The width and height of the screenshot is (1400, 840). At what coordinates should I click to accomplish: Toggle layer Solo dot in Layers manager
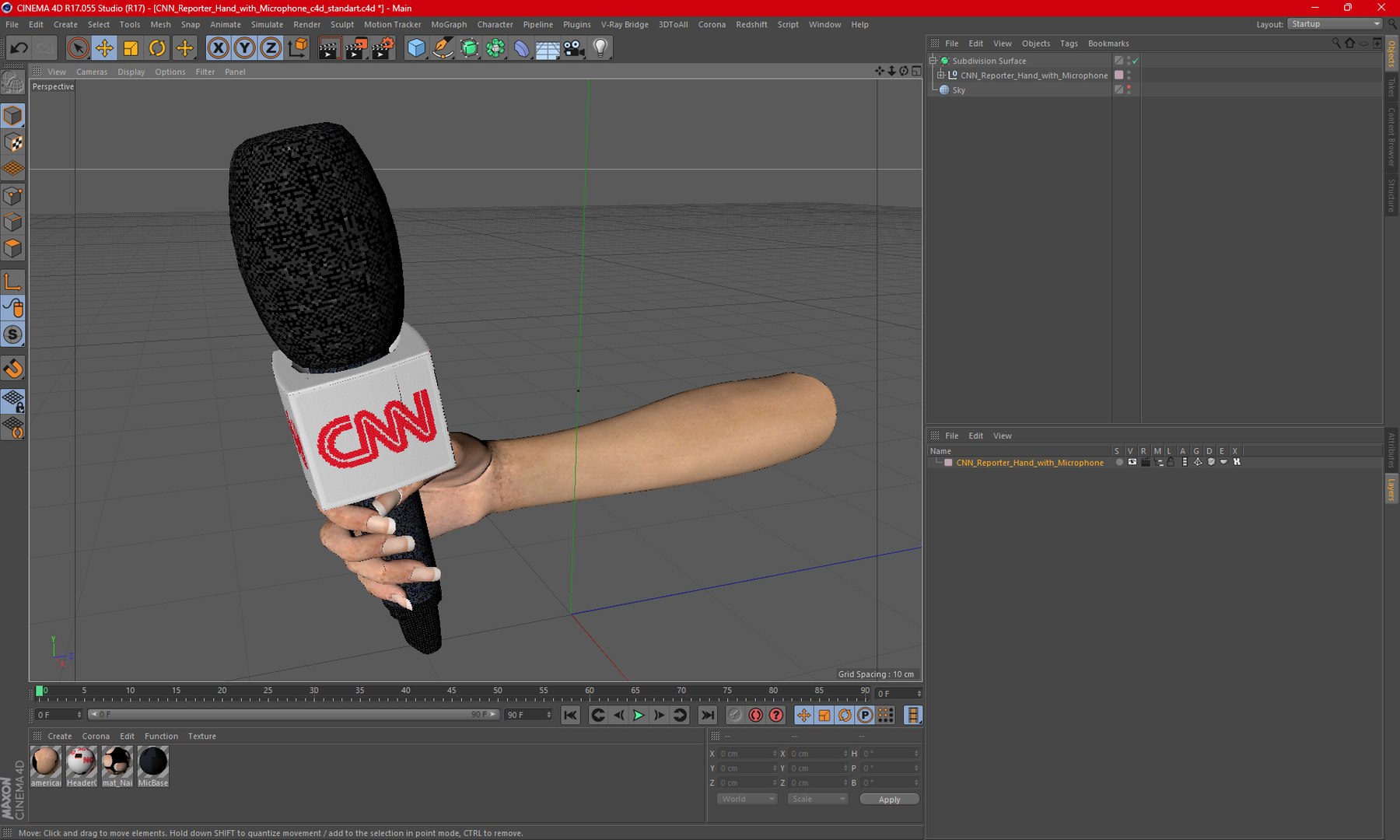(1119, 462)
